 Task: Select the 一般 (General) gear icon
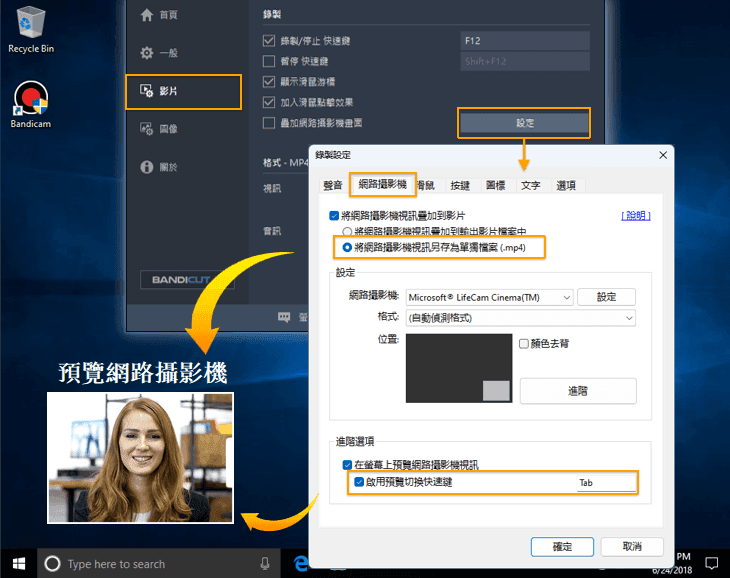pyautogui.click(x=147, y=53)
